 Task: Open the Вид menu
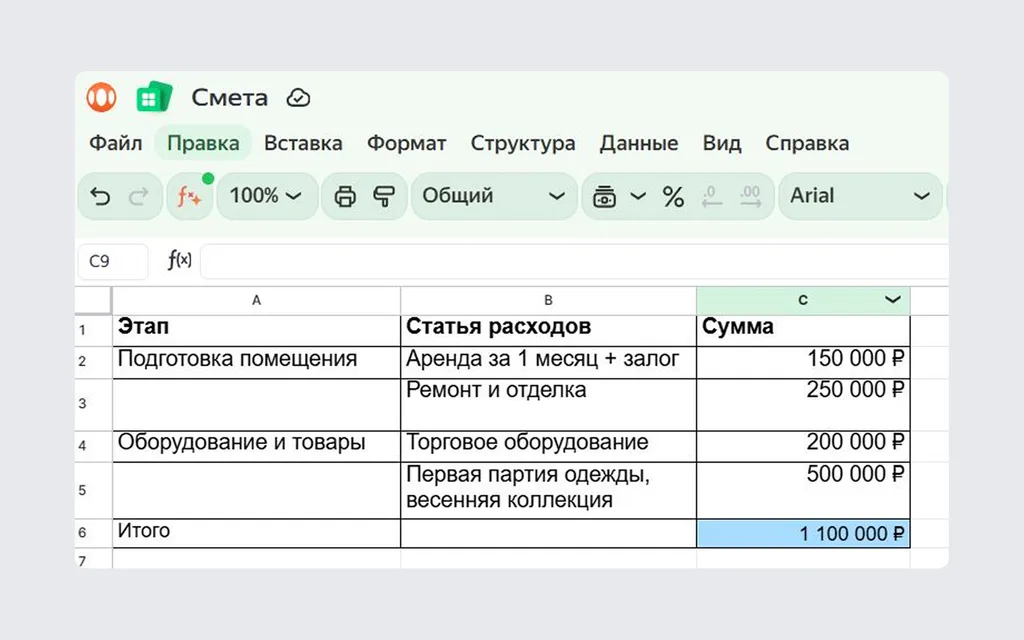click(x=722, y=143)
